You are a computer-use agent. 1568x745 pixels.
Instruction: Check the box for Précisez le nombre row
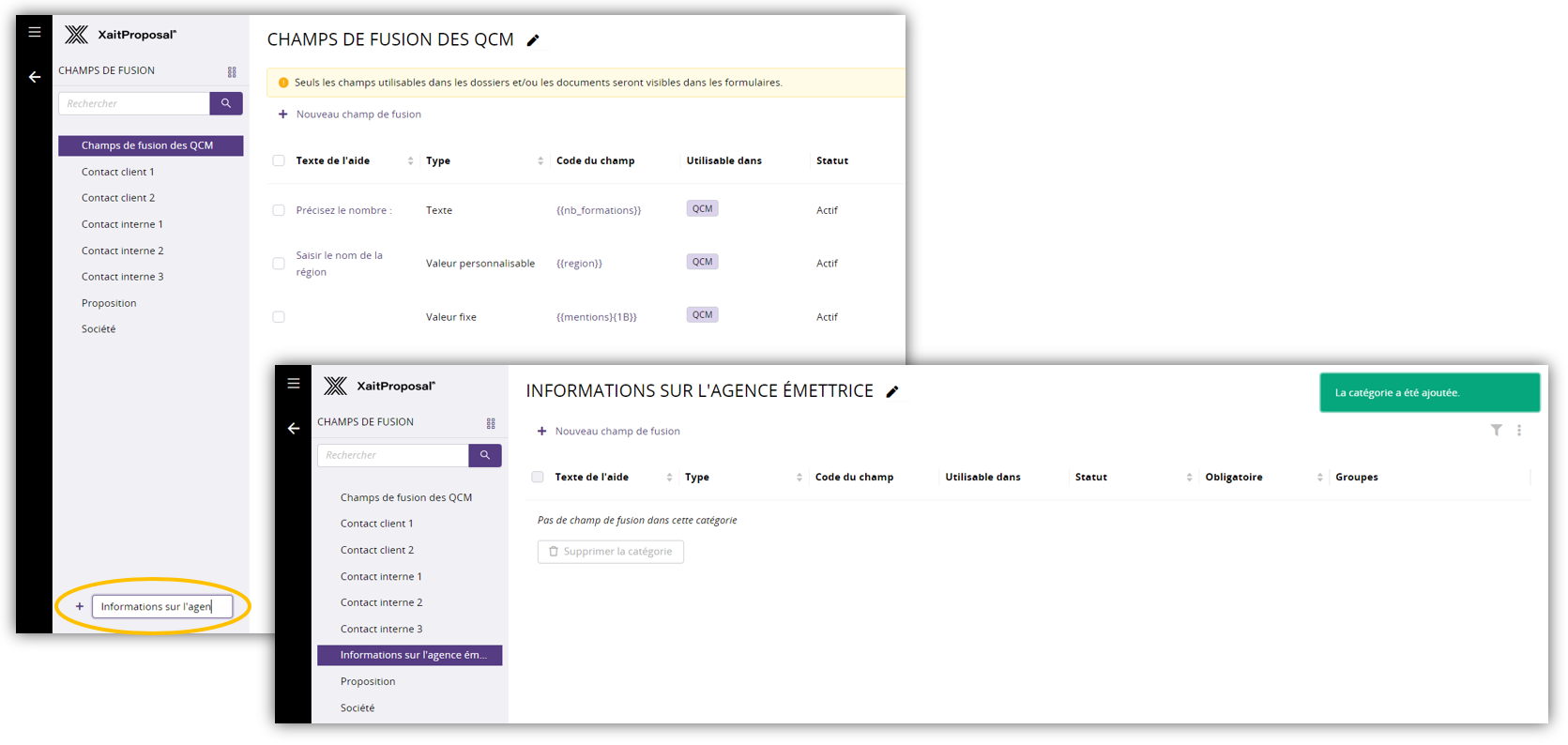pyautogui.click(x=279, y=210)
